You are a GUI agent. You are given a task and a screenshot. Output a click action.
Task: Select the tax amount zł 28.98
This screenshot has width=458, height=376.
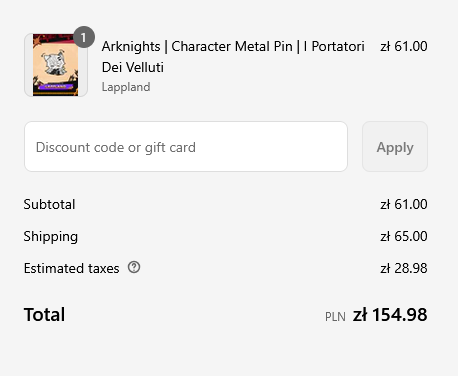tap(404, 268)
